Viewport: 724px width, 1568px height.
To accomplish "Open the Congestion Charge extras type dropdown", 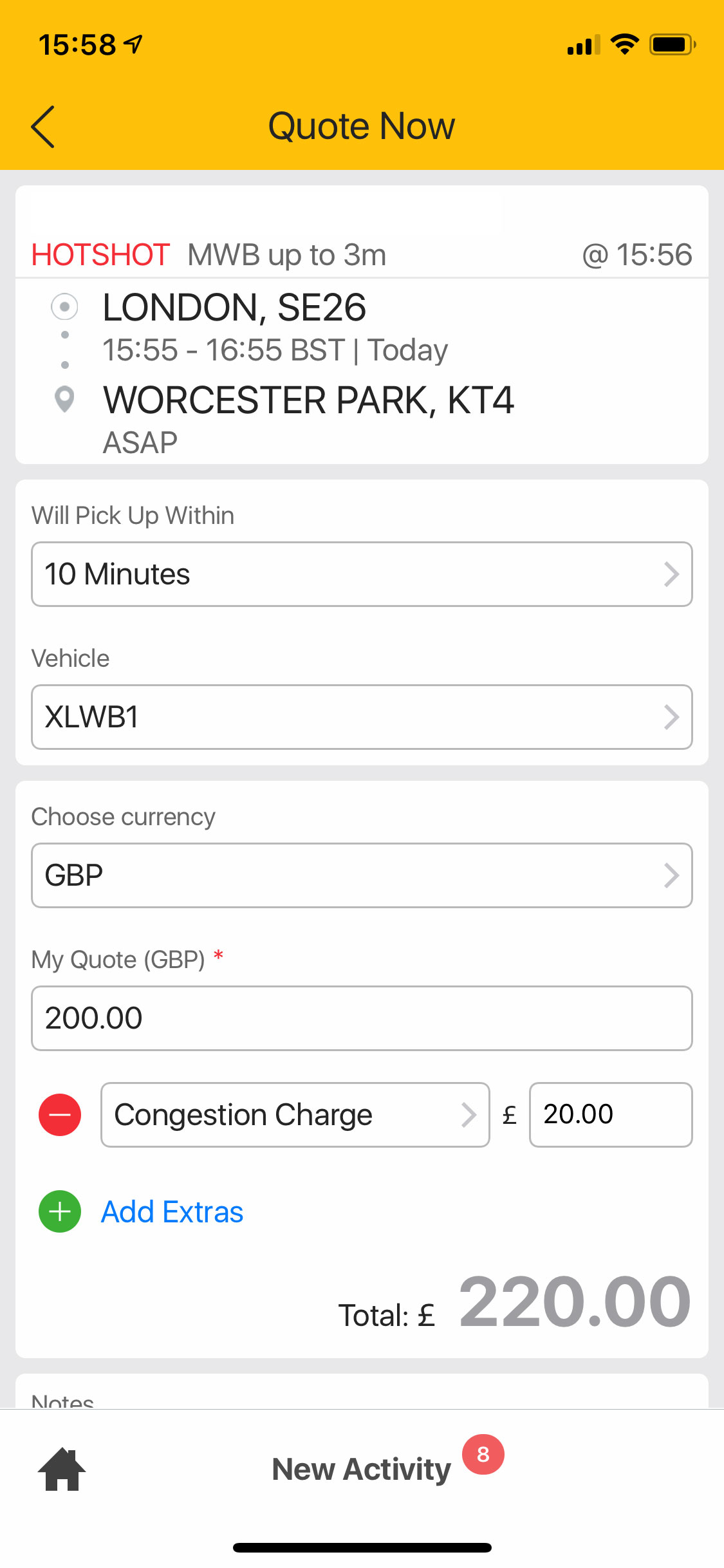I will 295,1115.
